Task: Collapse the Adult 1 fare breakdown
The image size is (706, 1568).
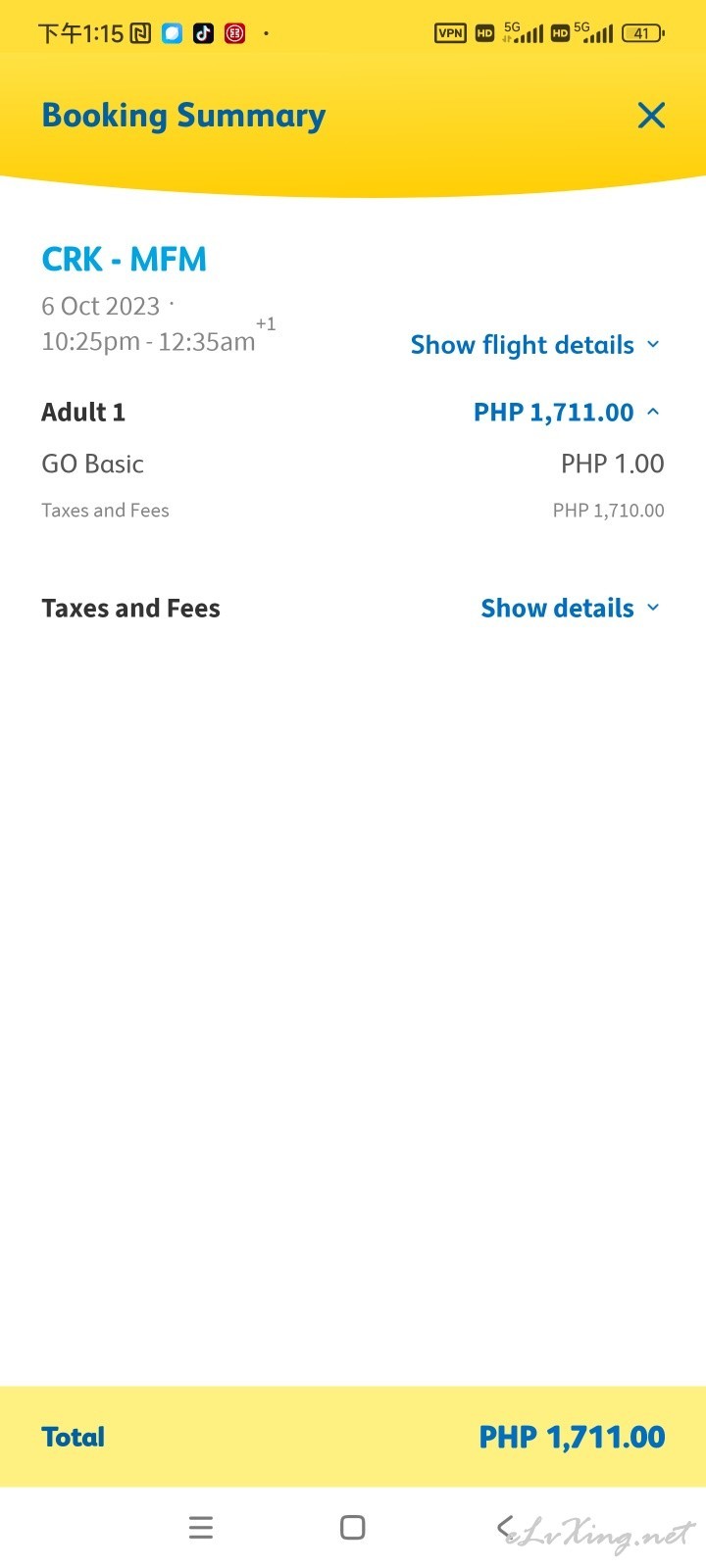Action: pos(567,413)
